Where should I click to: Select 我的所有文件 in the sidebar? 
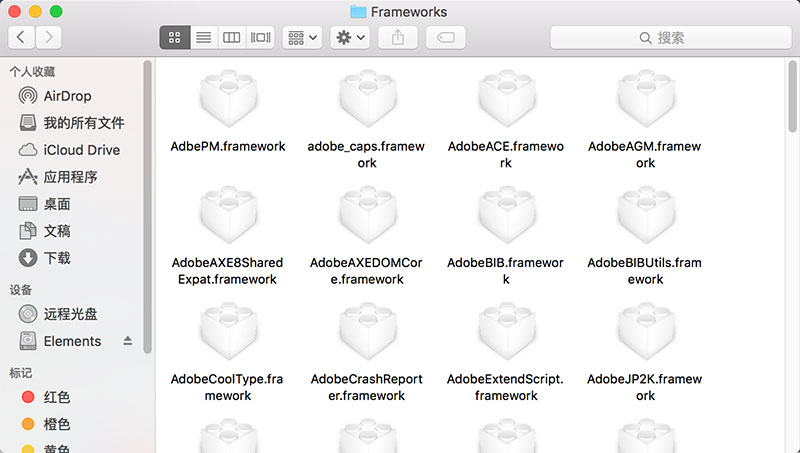point(71,123)
